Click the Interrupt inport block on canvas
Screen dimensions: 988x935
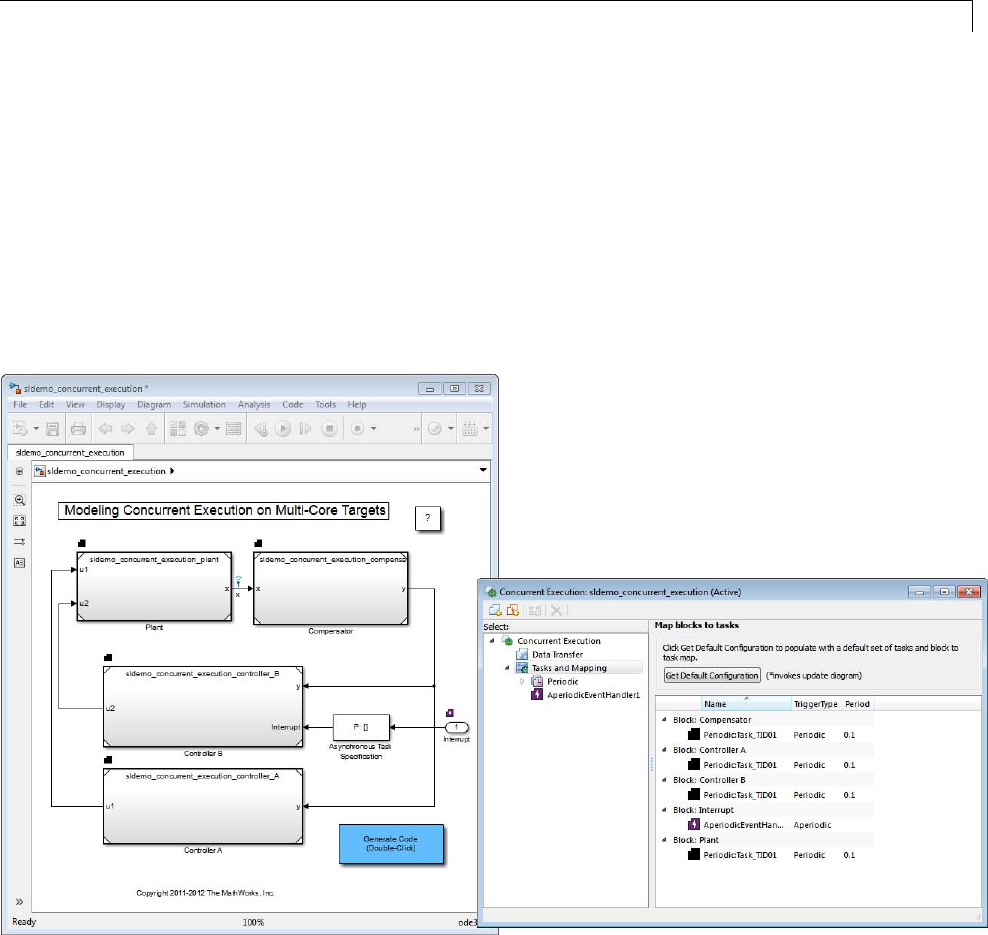tap(457, 727)
